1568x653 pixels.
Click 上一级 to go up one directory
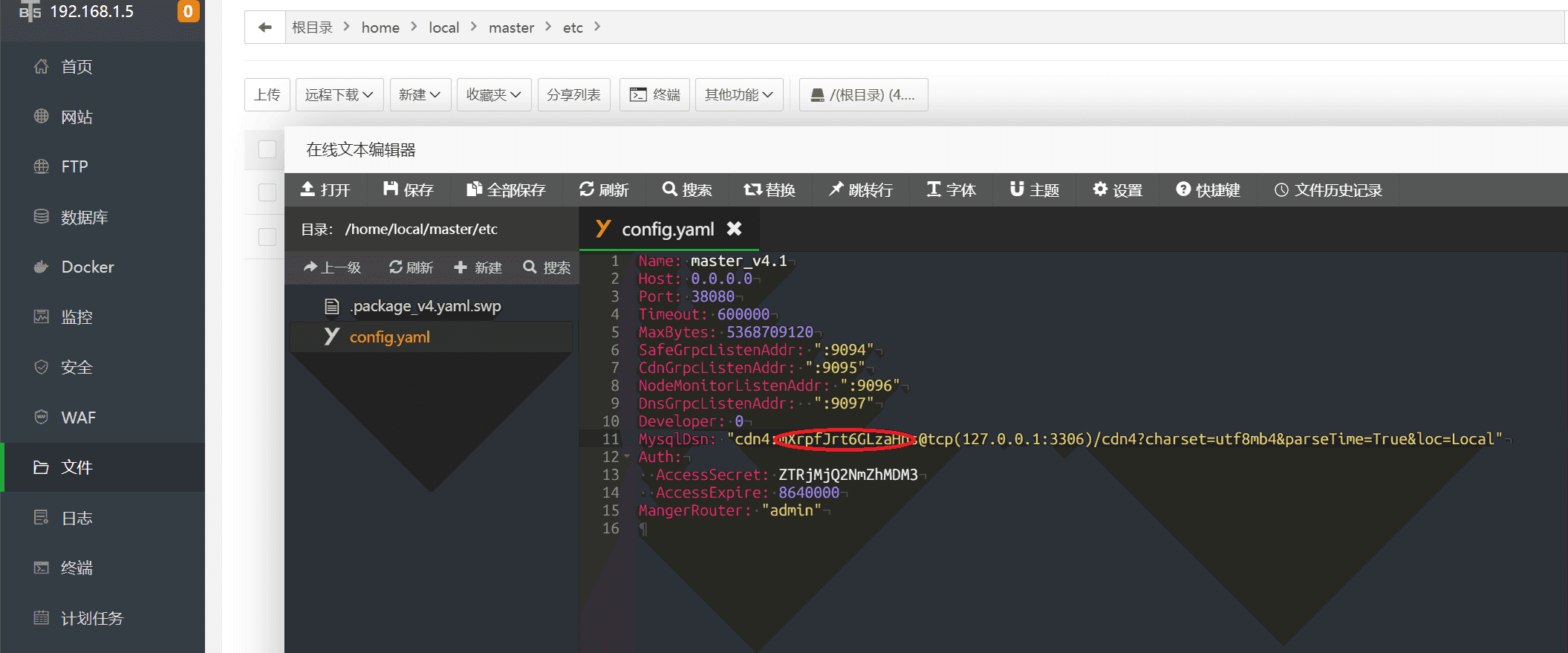(333, 267)
